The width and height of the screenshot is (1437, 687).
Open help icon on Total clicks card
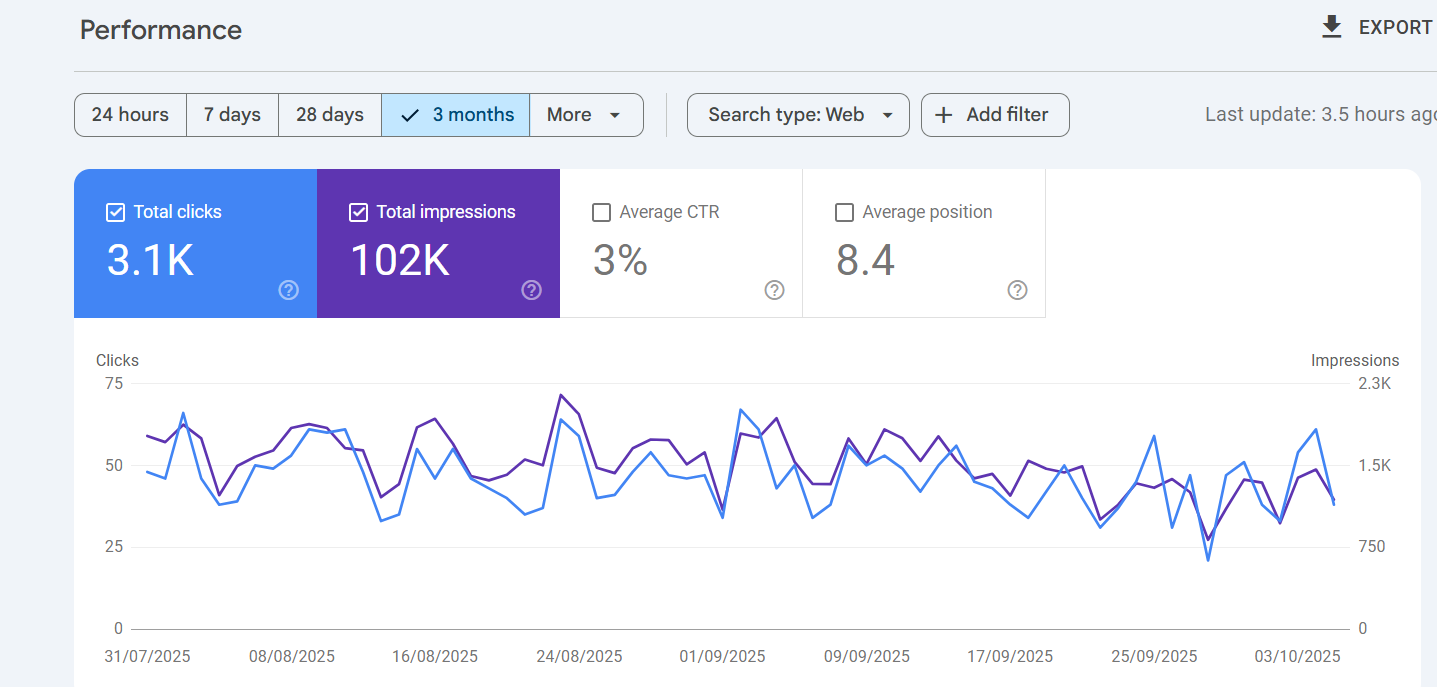[x=288, y=290]
